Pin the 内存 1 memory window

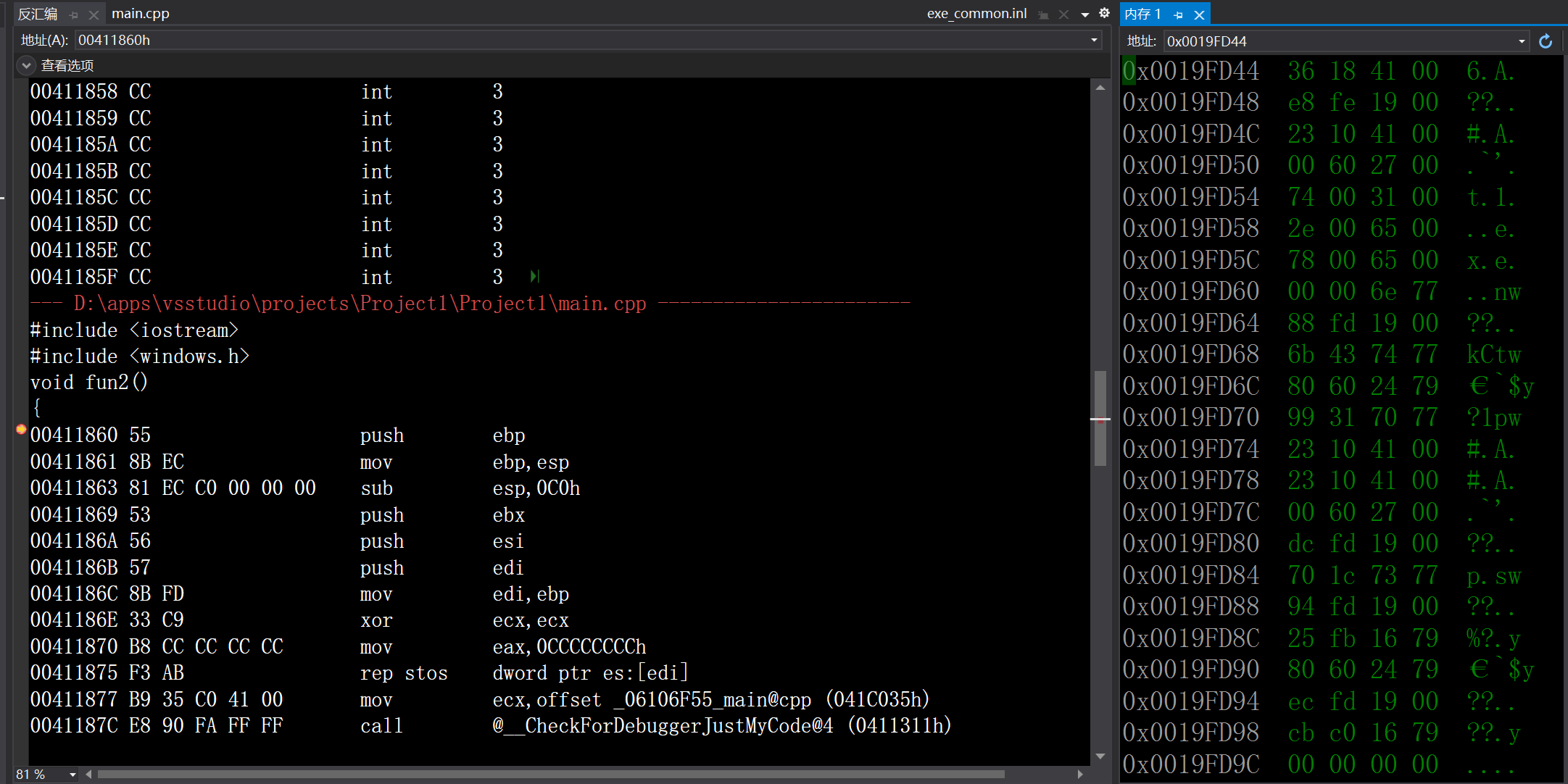pos(1178,14)
